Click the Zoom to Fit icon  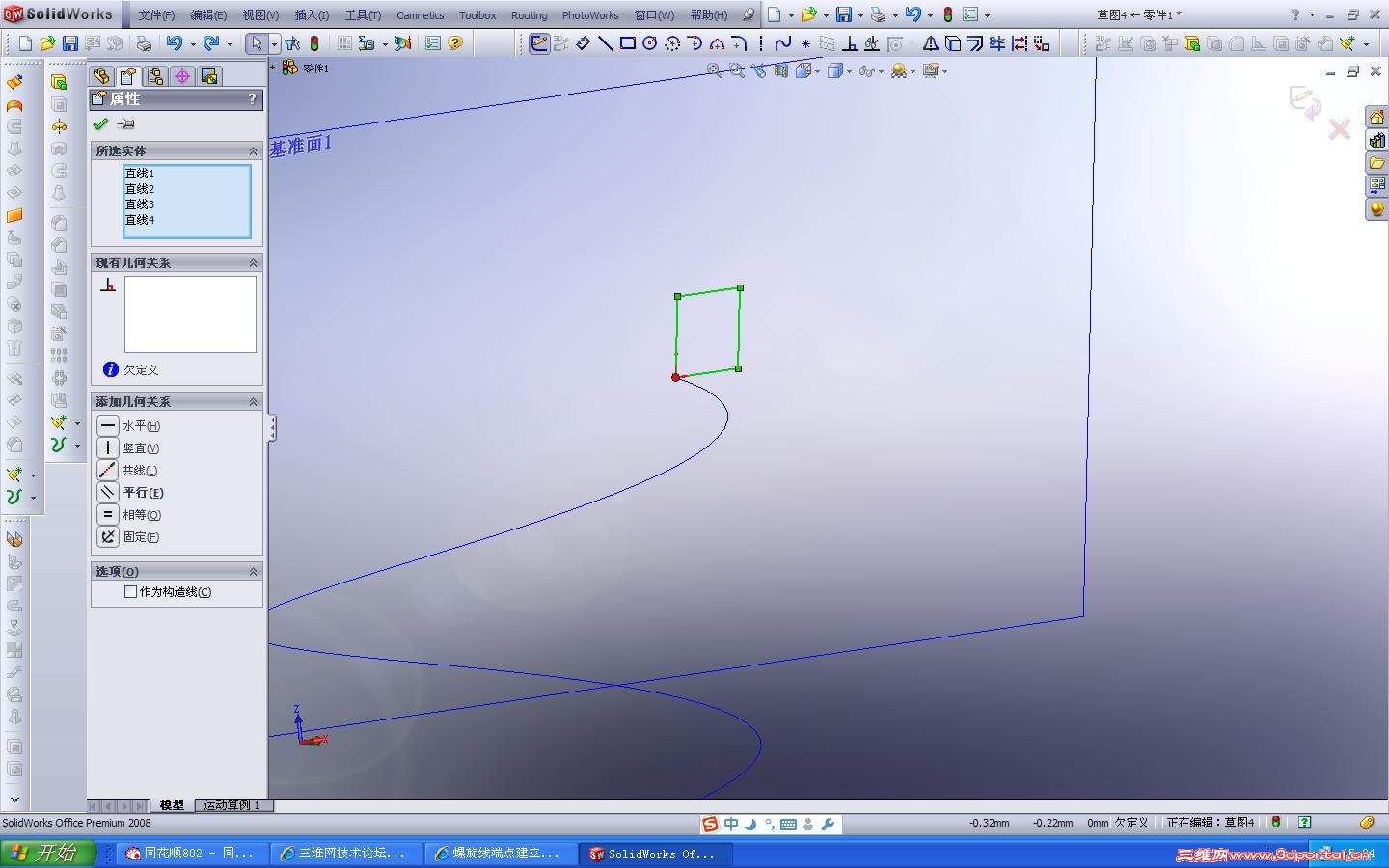point(714,70)
